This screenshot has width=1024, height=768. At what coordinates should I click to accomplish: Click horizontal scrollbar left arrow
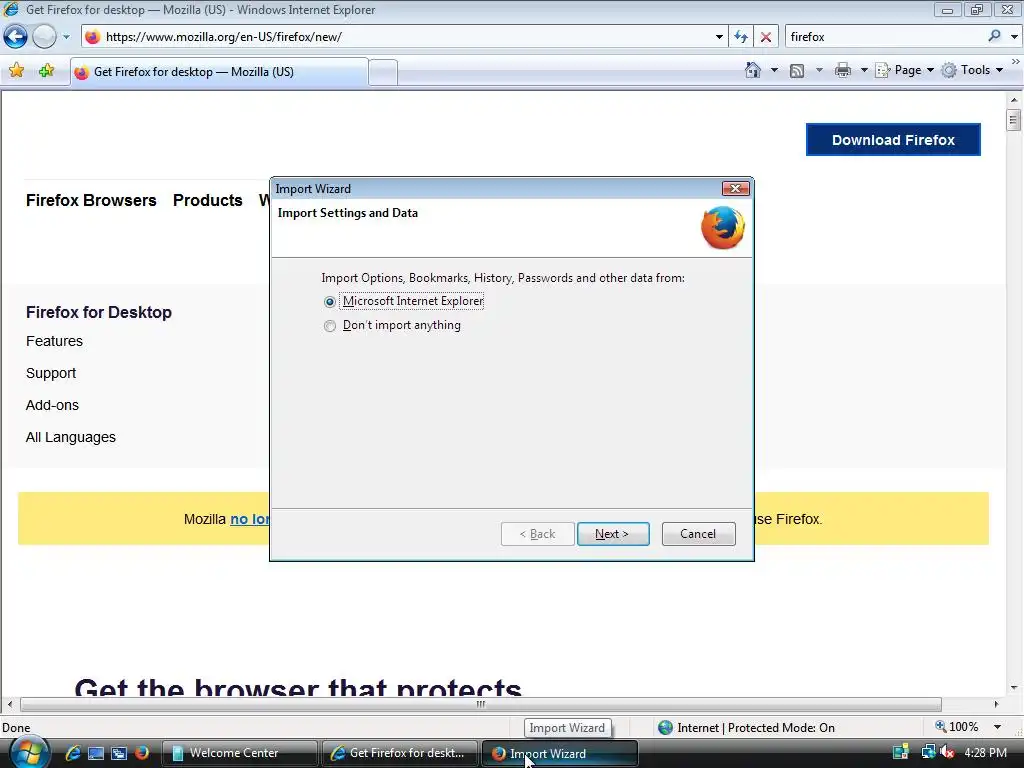9,704
